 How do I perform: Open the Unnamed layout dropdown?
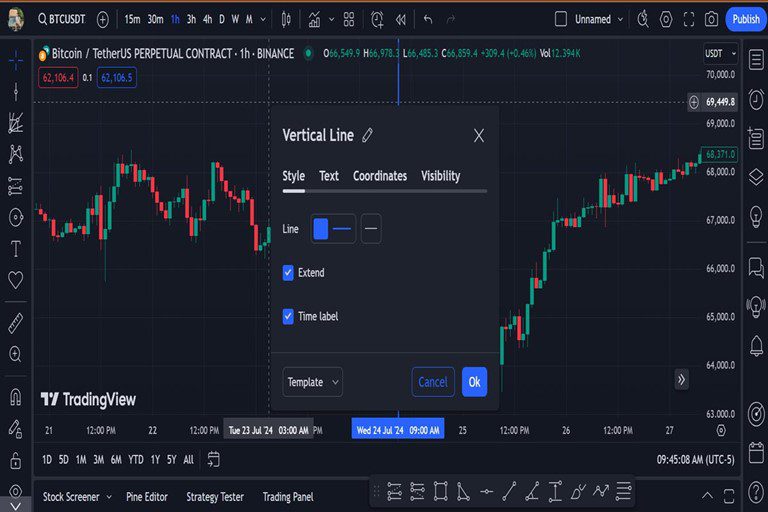pyautogui.click(x=599, y=20)
